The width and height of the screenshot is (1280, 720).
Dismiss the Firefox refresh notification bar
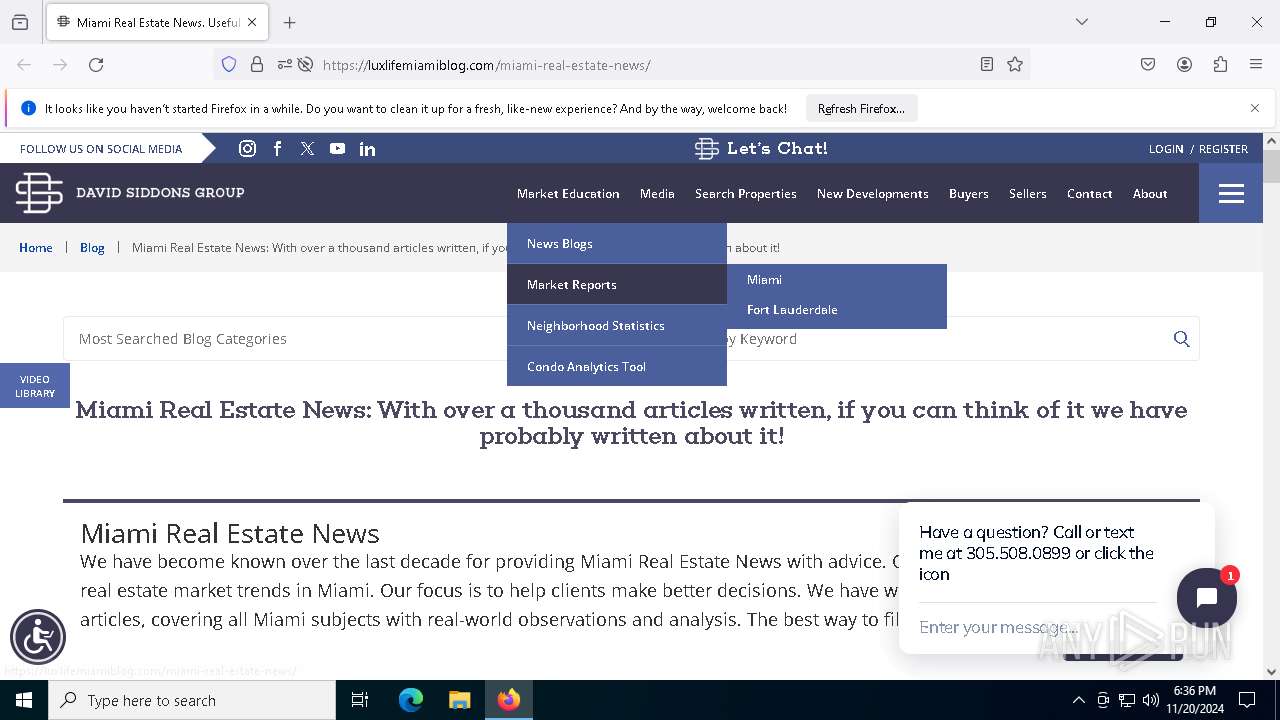[1255, 108]
